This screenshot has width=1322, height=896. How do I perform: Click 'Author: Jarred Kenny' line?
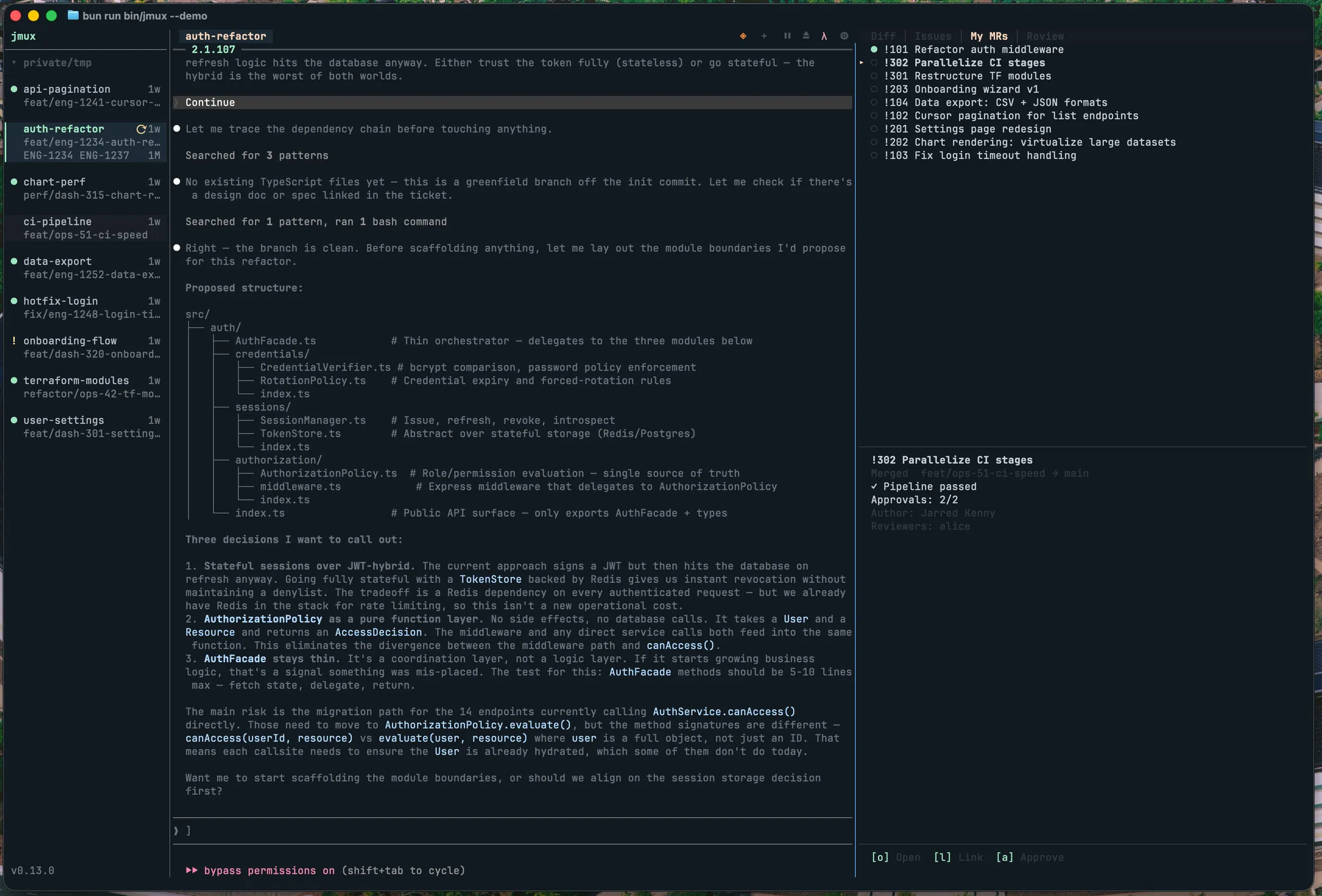(x=933, y=513)
